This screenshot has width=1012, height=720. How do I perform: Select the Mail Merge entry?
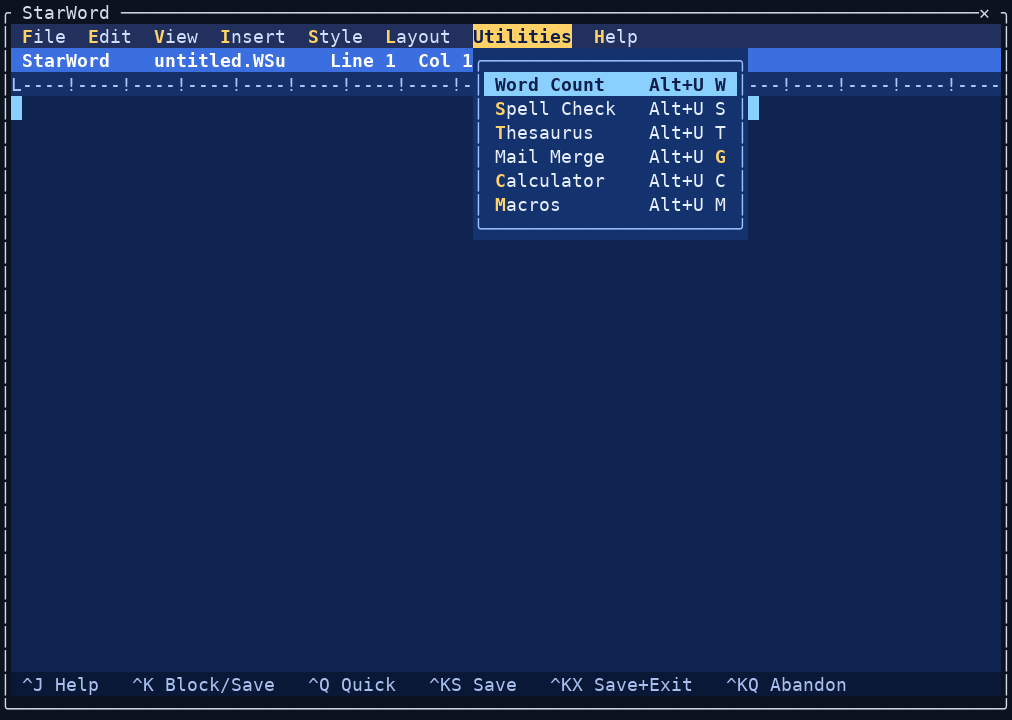tap(610, 157)
